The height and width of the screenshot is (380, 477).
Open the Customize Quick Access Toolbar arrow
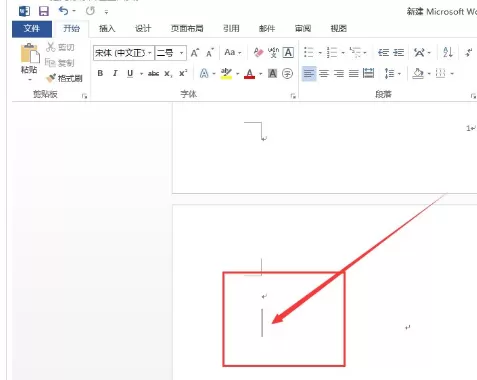[106, 12]
